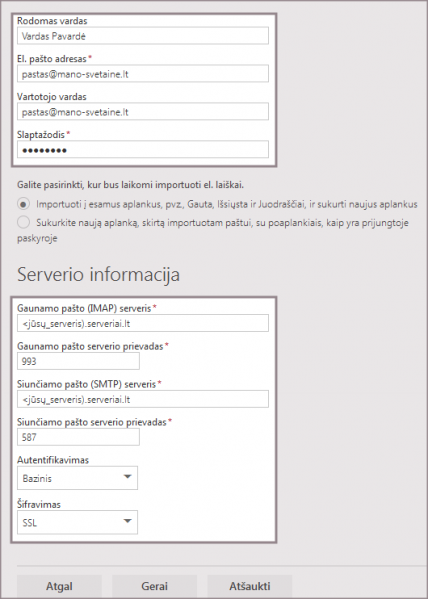Click the El. pašto adresas field
Image resolution: width=428 pixels, height=599 pixels.
tap(143, 74)
